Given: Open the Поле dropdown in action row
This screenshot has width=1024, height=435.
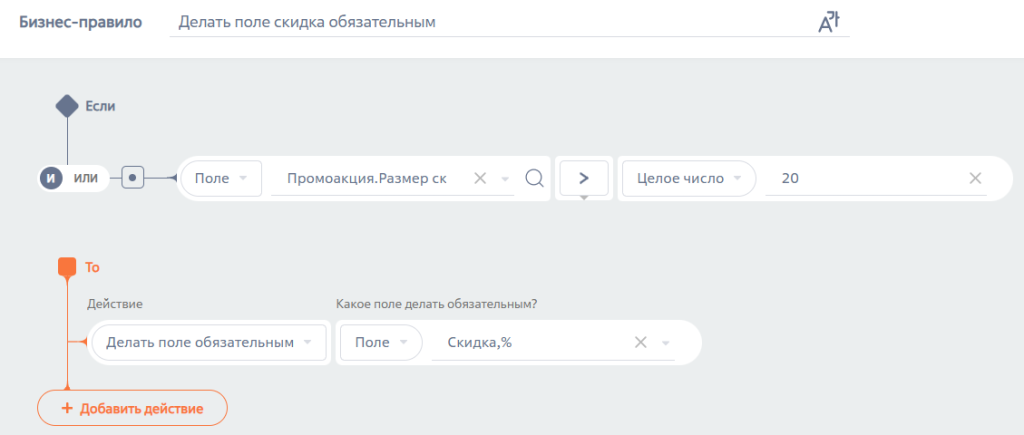Looking at the screenshot, I should (381, 343).
